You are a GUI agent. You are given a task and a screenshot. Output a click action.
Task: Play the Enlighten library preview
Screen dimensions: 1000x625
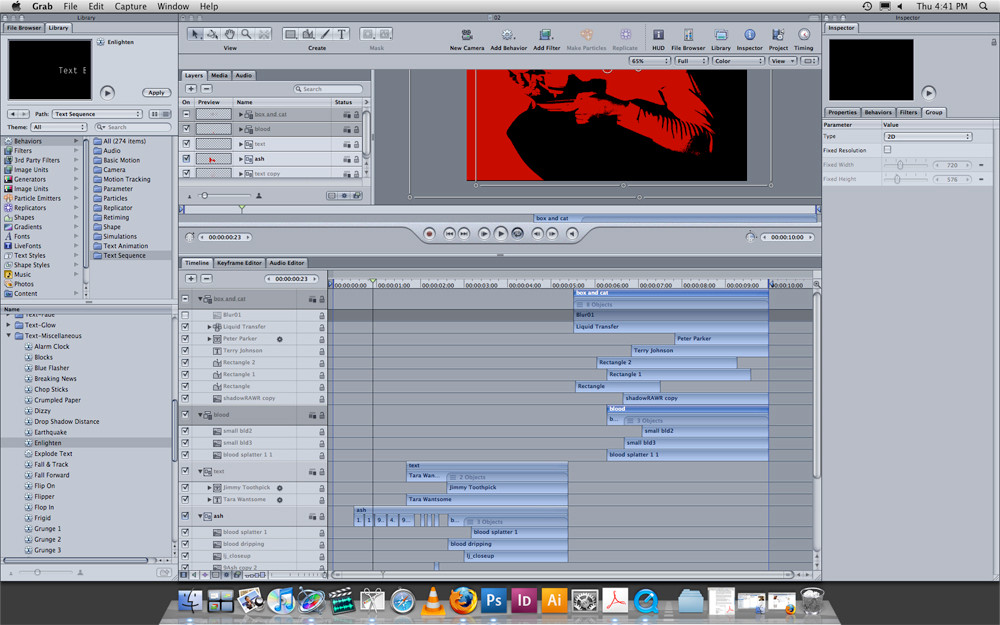pos(107,92)
